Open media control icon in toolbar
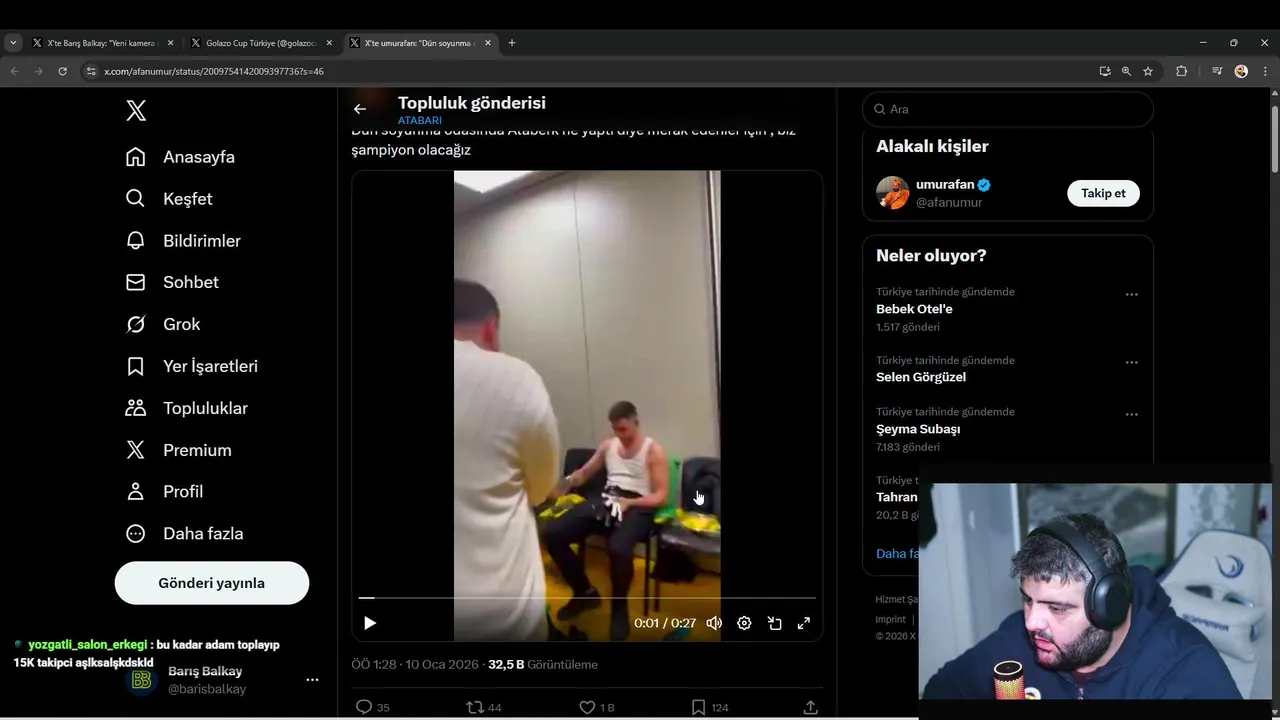The height and width of the screenshot is (720, 1280). (x=1217, y=71)
